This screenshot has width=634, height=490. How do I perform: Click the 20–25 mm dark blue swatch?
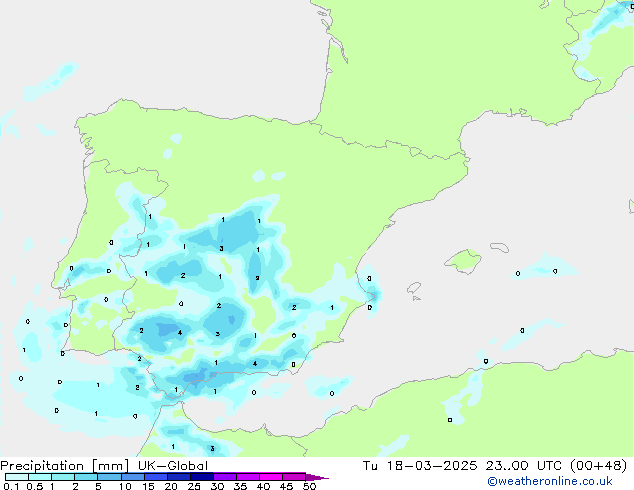[x=178, y=477]
